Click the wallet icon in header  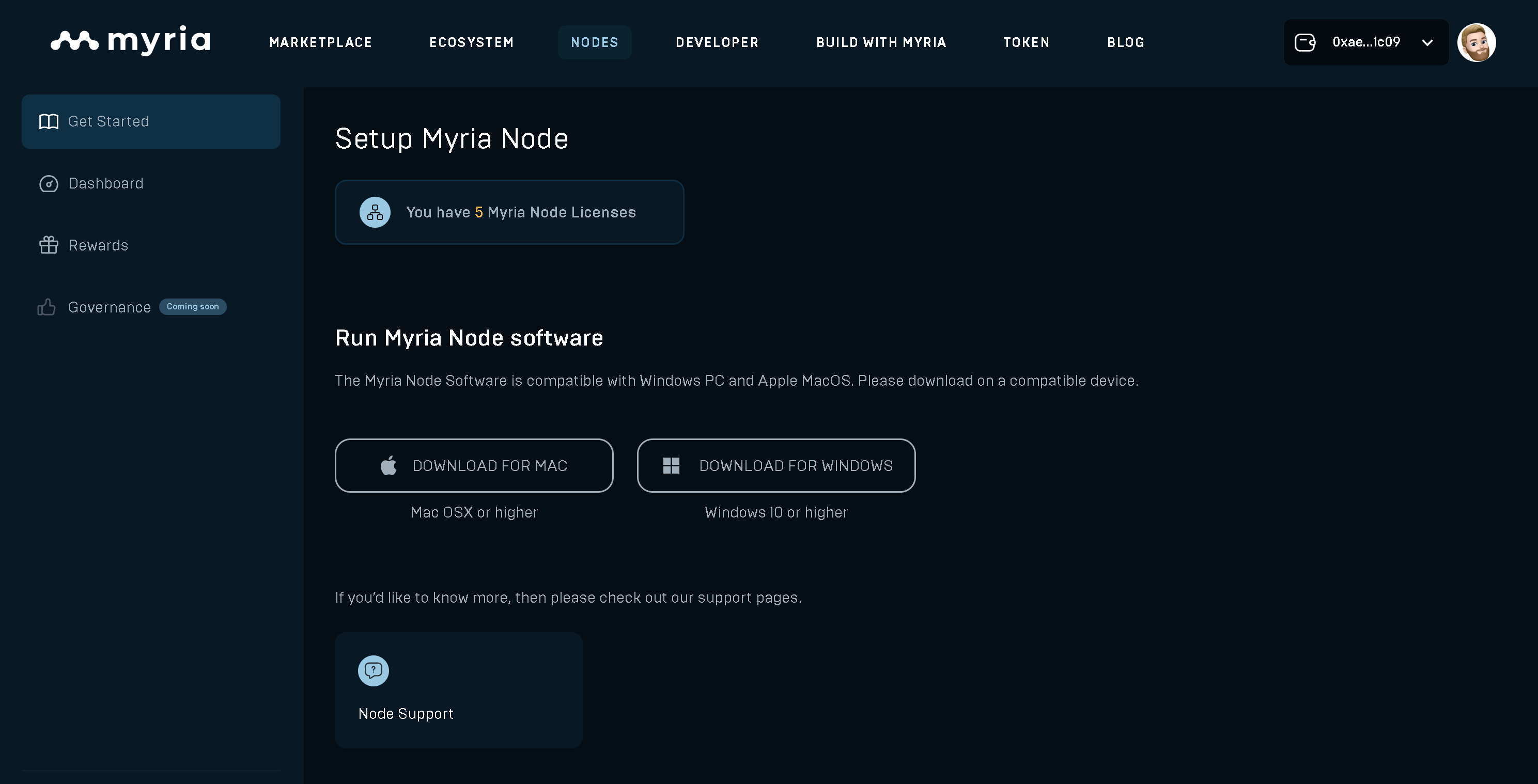pyautogui.click(x=1304, y=42)
